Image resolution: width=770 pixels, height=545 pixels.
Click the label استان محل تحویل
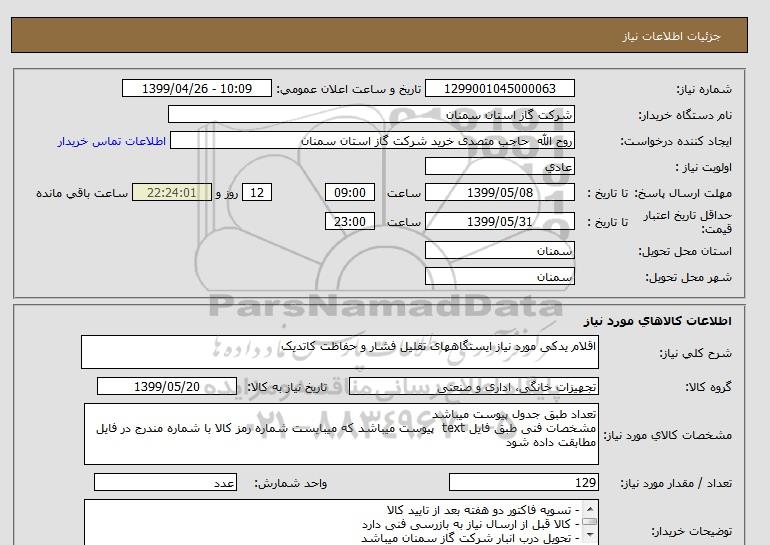coord(685,251)
